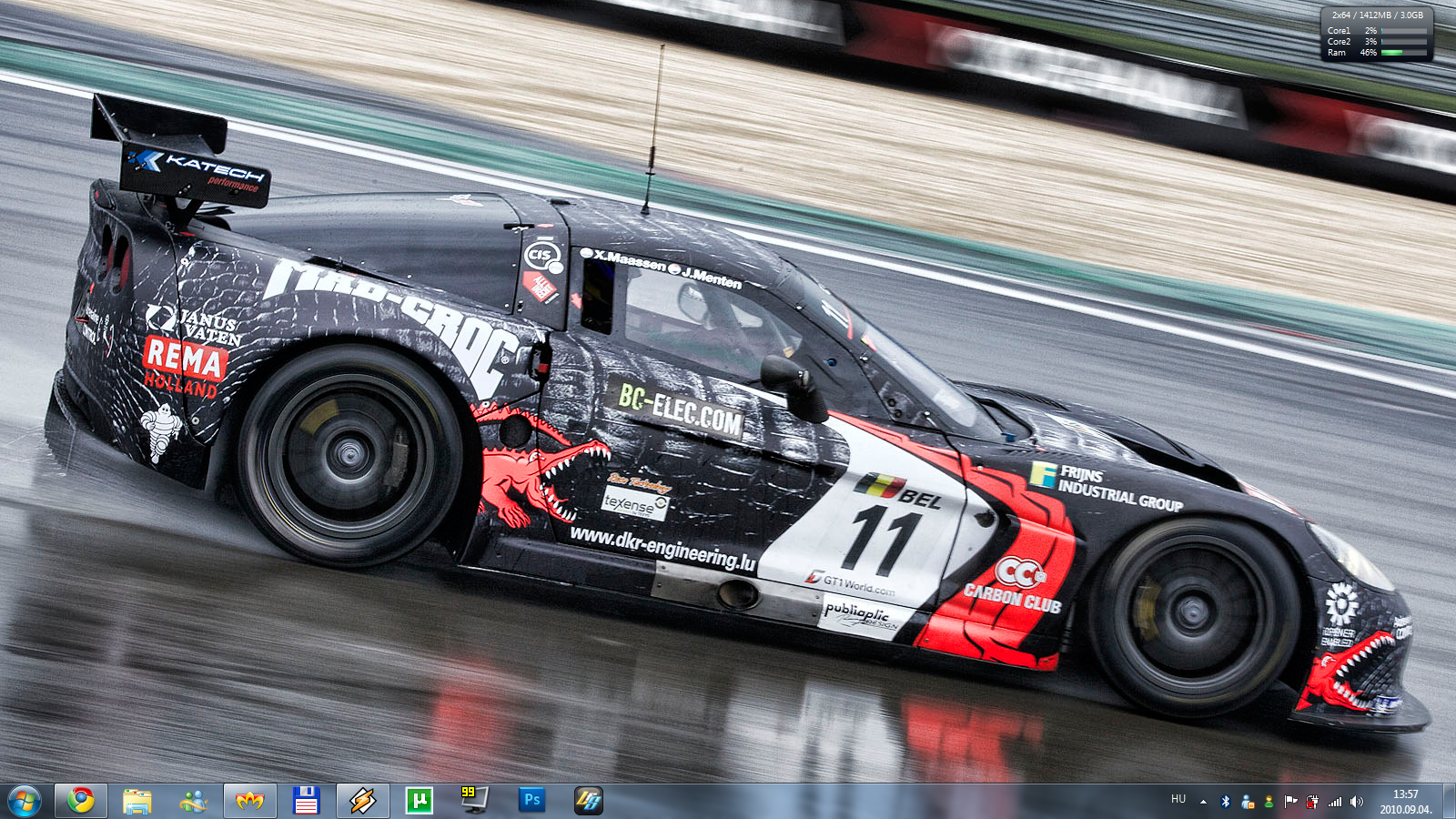The width and height of the screenshot is (1456, 819).
Task: Click the green Ram usage bar in gadget
Action: pos(1404,53)
